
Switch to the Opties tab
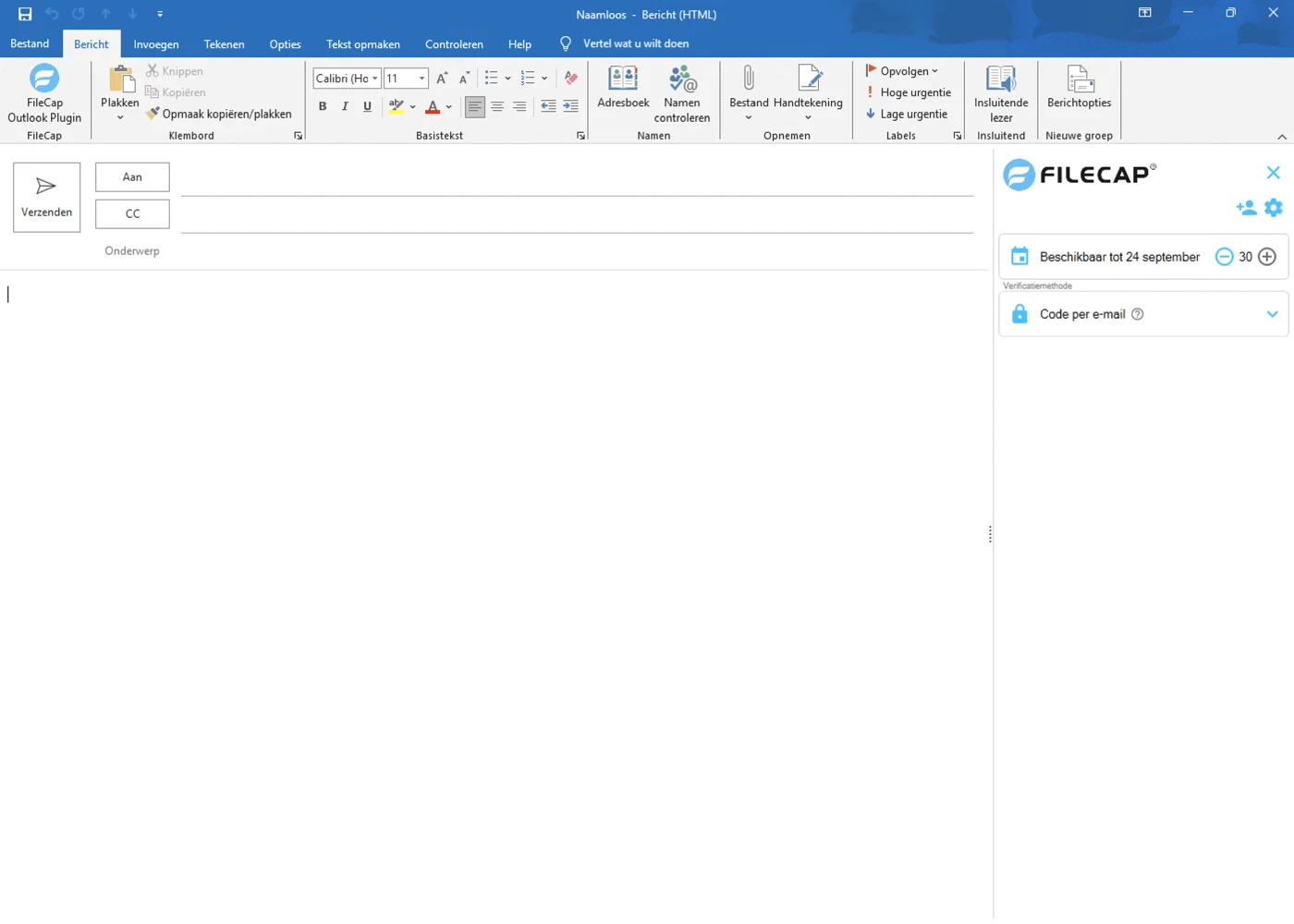tap(285, 43)
